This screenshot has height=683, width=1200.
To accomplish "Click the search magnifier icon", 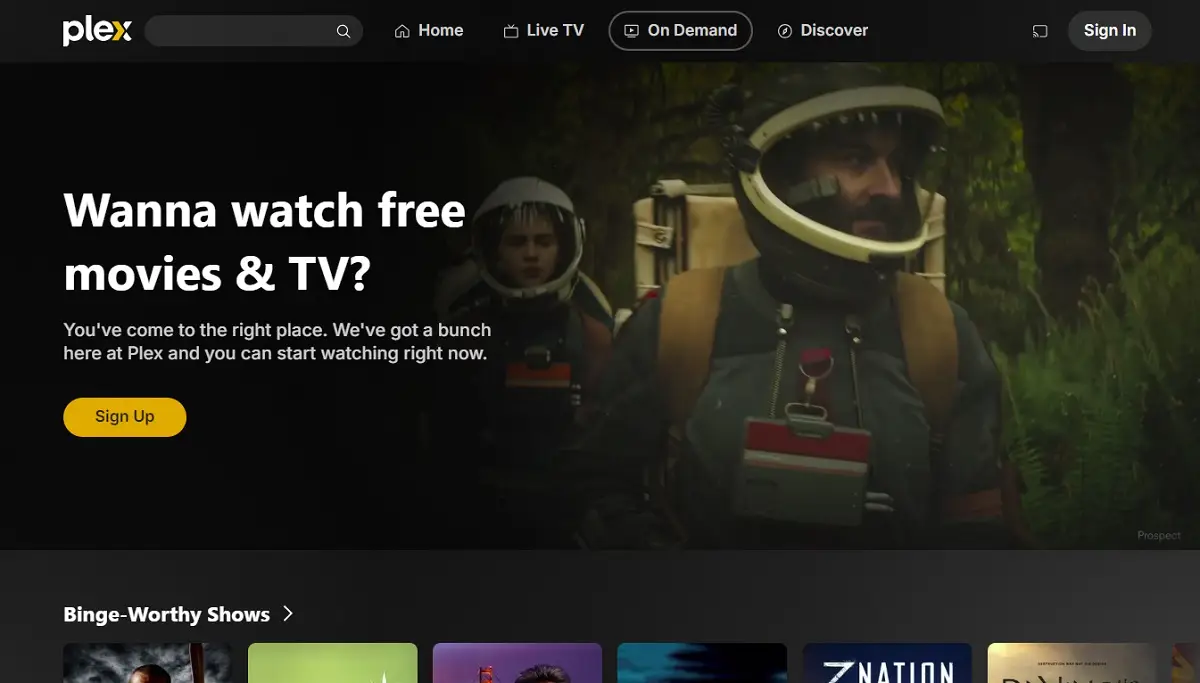I will pos(343,31).
